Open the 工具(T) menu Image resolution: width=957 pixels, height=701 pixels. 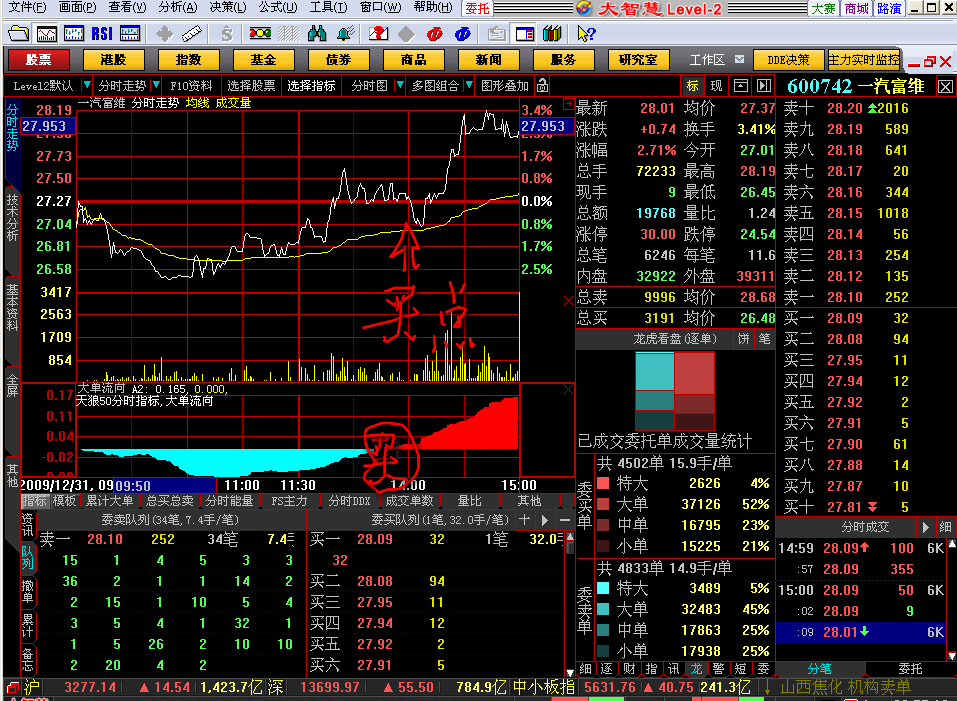(328, 7)
